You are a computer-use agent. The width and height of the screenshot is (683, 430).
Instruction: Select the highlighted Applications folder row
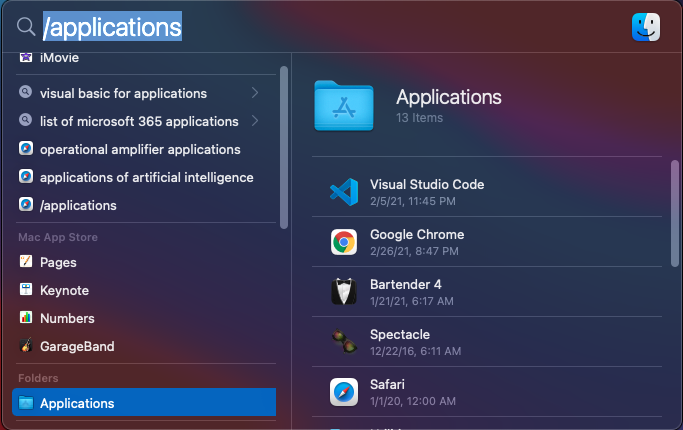(144, 402)
